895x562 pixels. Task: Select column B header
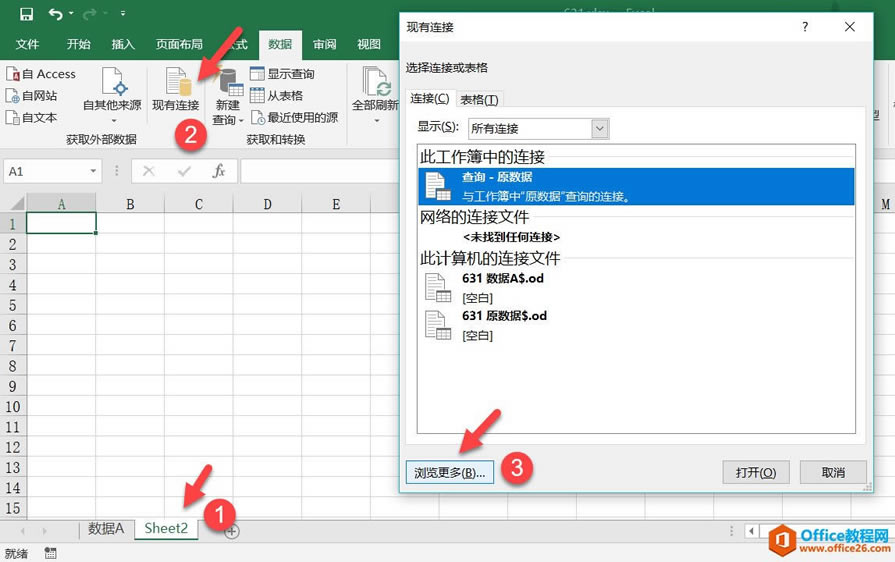click(130, 204)
